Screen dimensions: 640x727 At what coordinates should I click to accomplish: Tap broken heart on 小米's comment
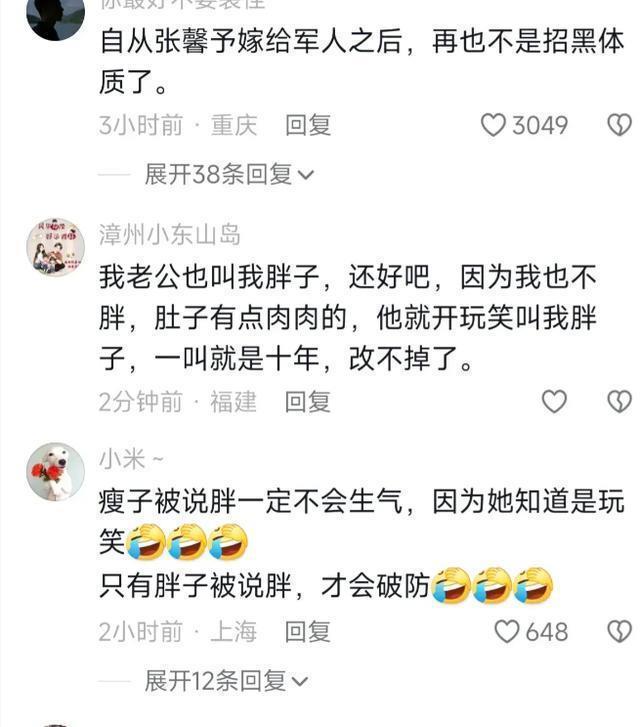[620, 631]
